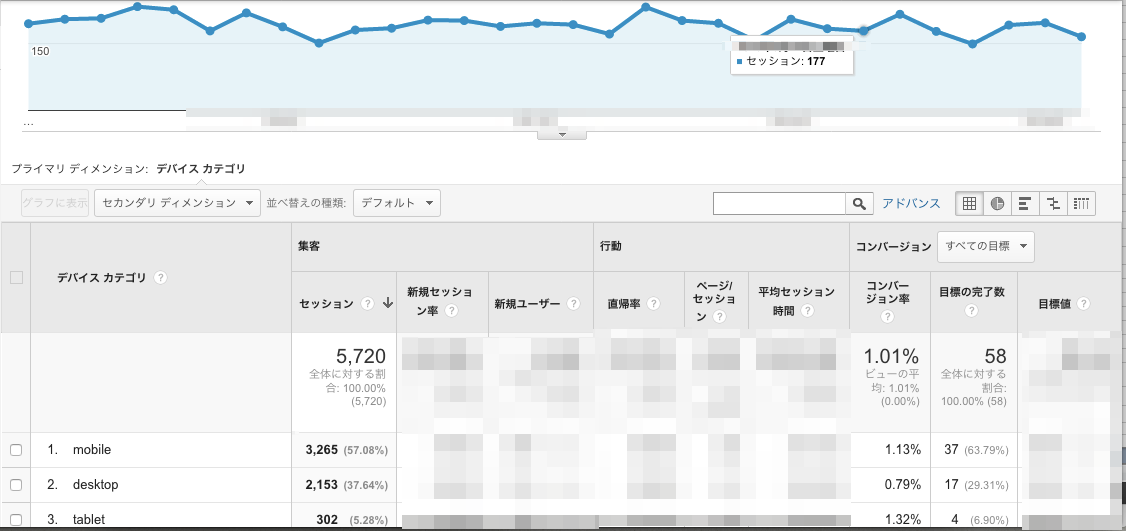Switch to the performance bar view icon

[x=1025, y=203]
